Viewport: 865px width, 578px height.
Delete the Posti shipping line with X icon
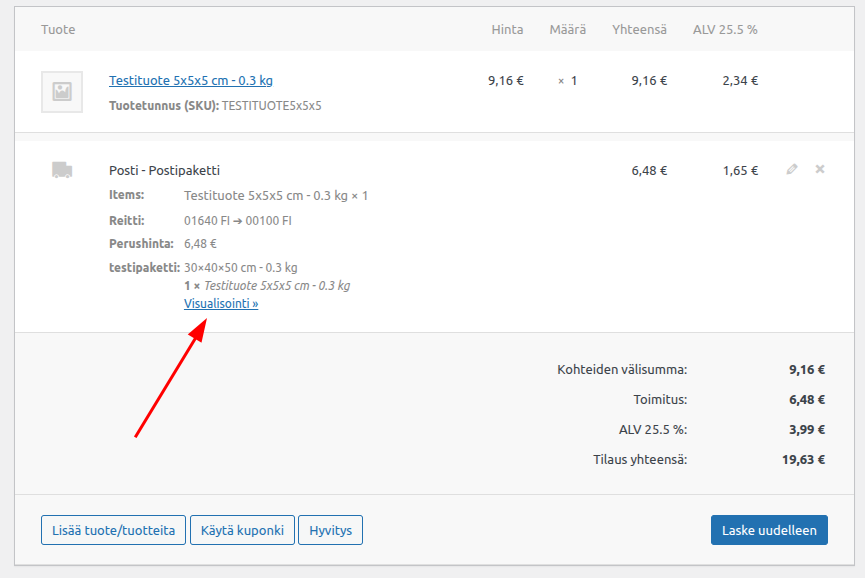(820, 170)
